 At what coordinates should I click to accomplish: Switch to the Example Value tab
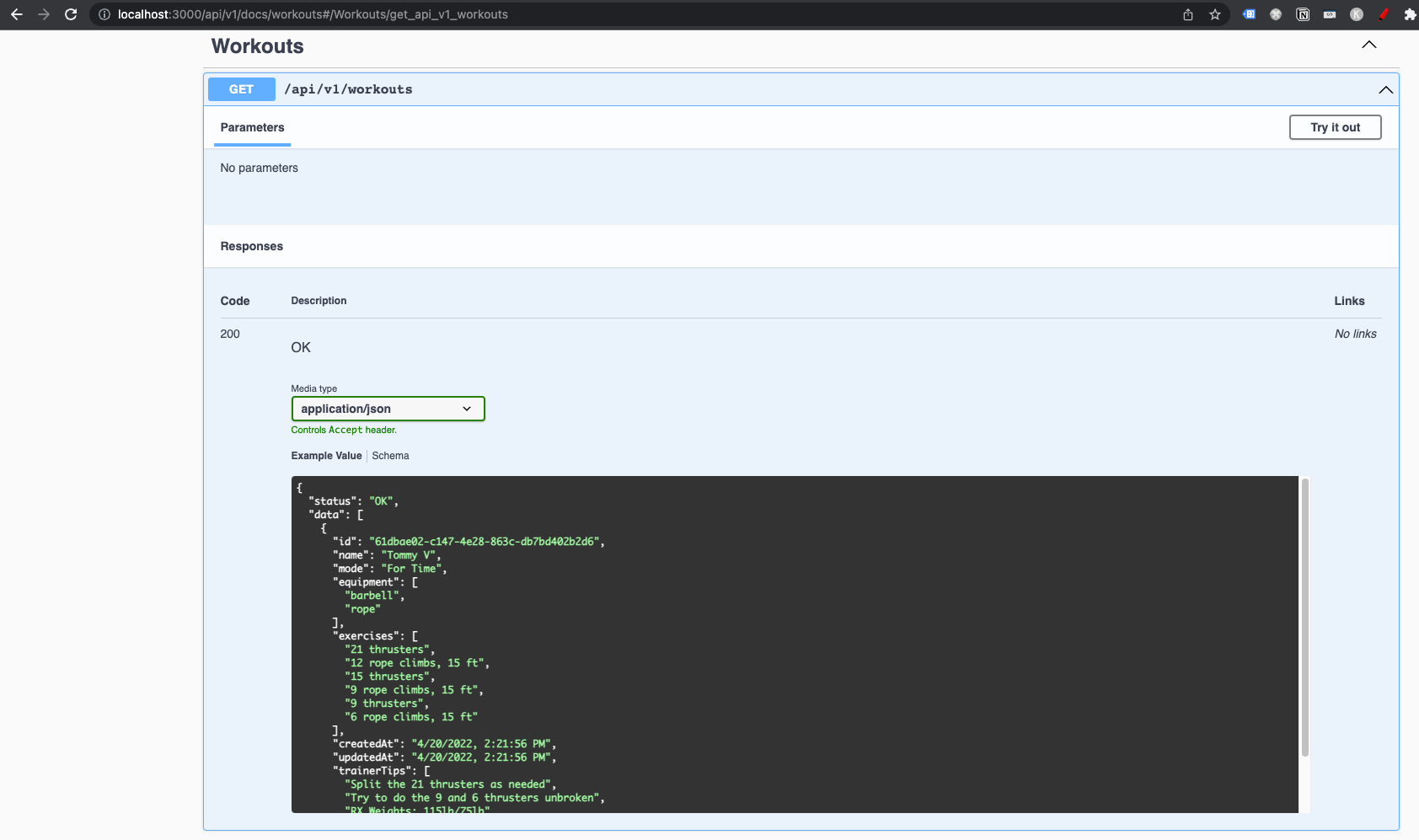click(x=326, y=456)
